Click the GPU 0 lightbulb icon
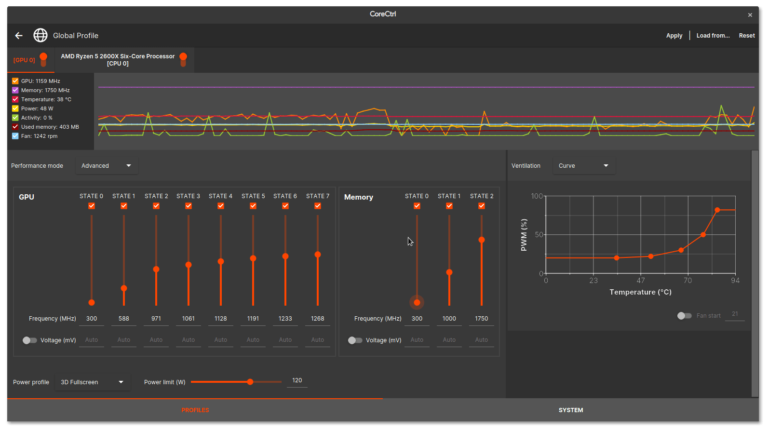Image resolution: width=768 pixels, height=431 pixels. click(x=43, y=60)
